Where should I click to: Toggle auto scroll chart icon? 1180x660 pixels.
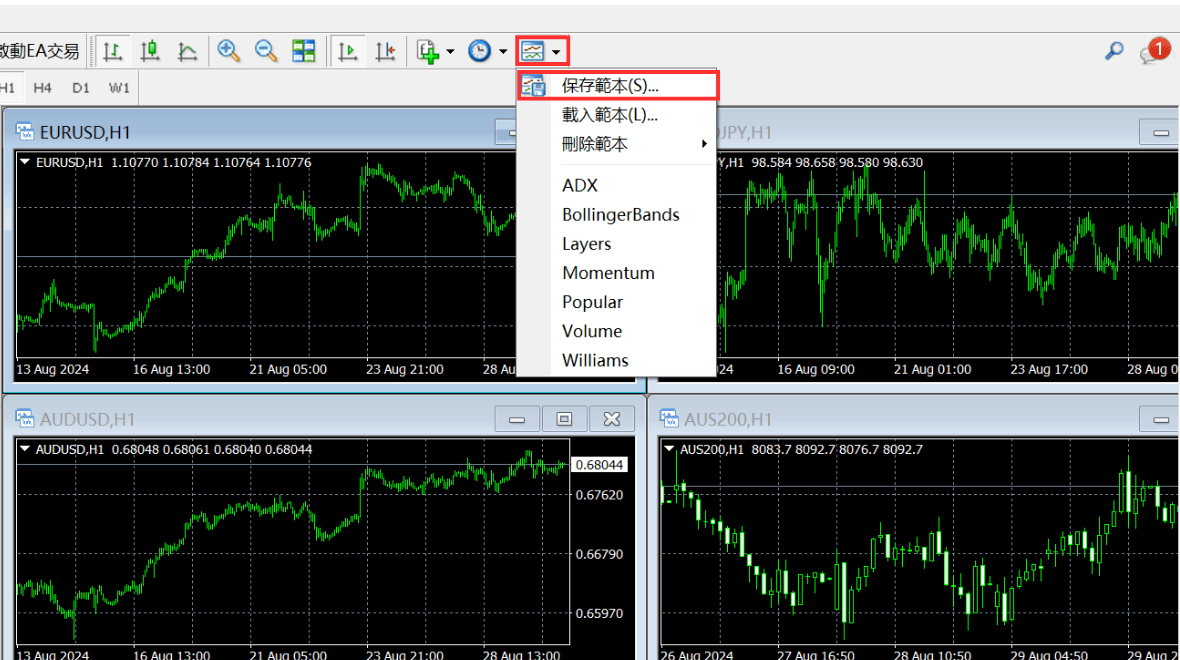click(347, 51)
